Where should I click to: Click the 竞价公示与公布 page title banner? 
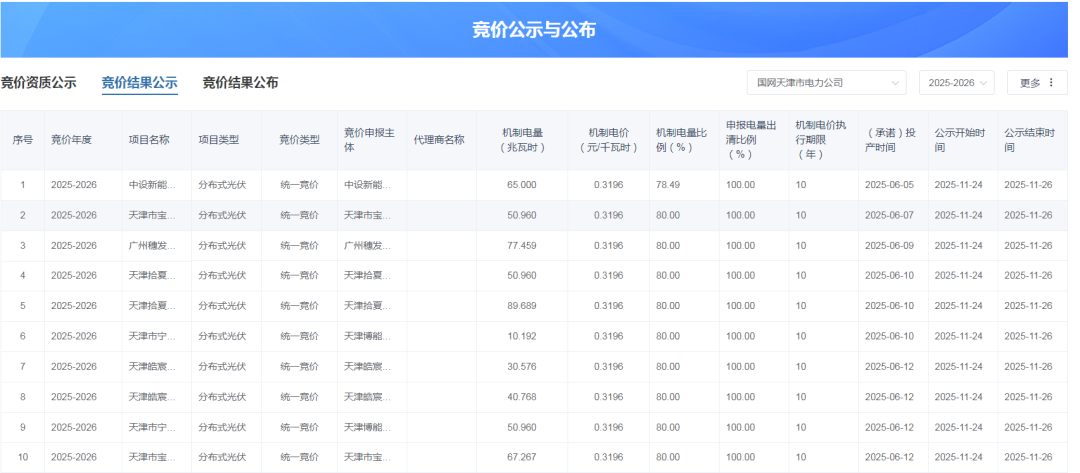click(534, 30)
